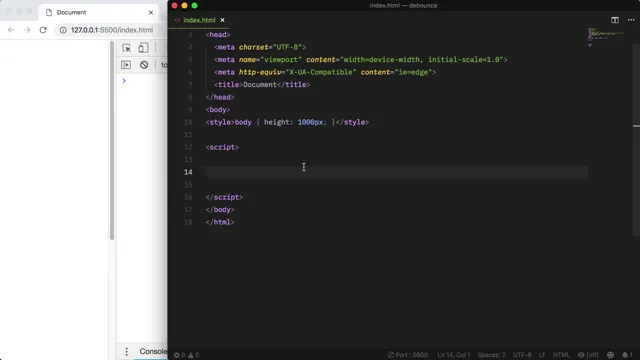Select the index.html editor tab
The width and height of the screenshot is (640, 360).
(x=199, y=20)
